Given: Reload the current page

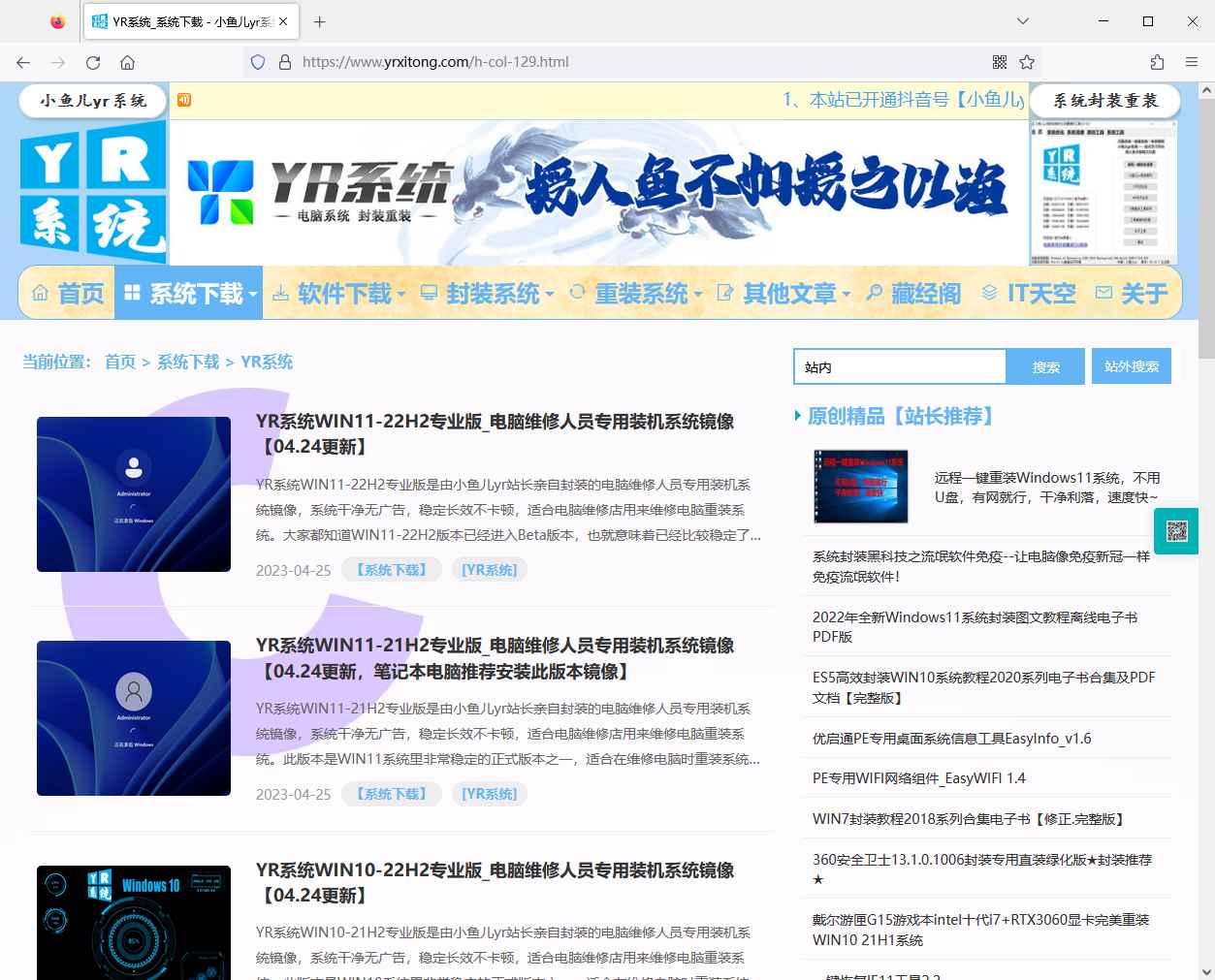Looking at the screenshot, I should (93, 62).
